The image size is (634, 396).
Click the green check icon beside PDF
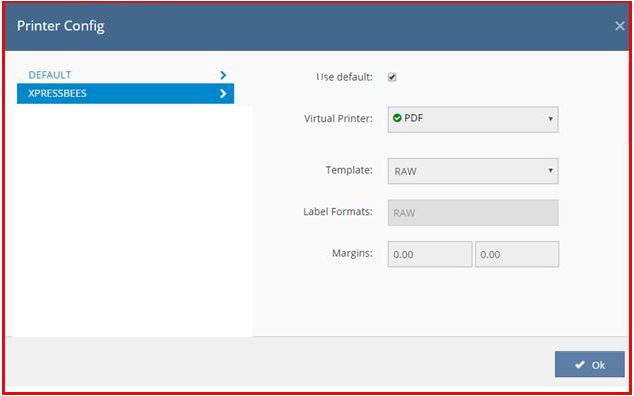pos(397,118)
